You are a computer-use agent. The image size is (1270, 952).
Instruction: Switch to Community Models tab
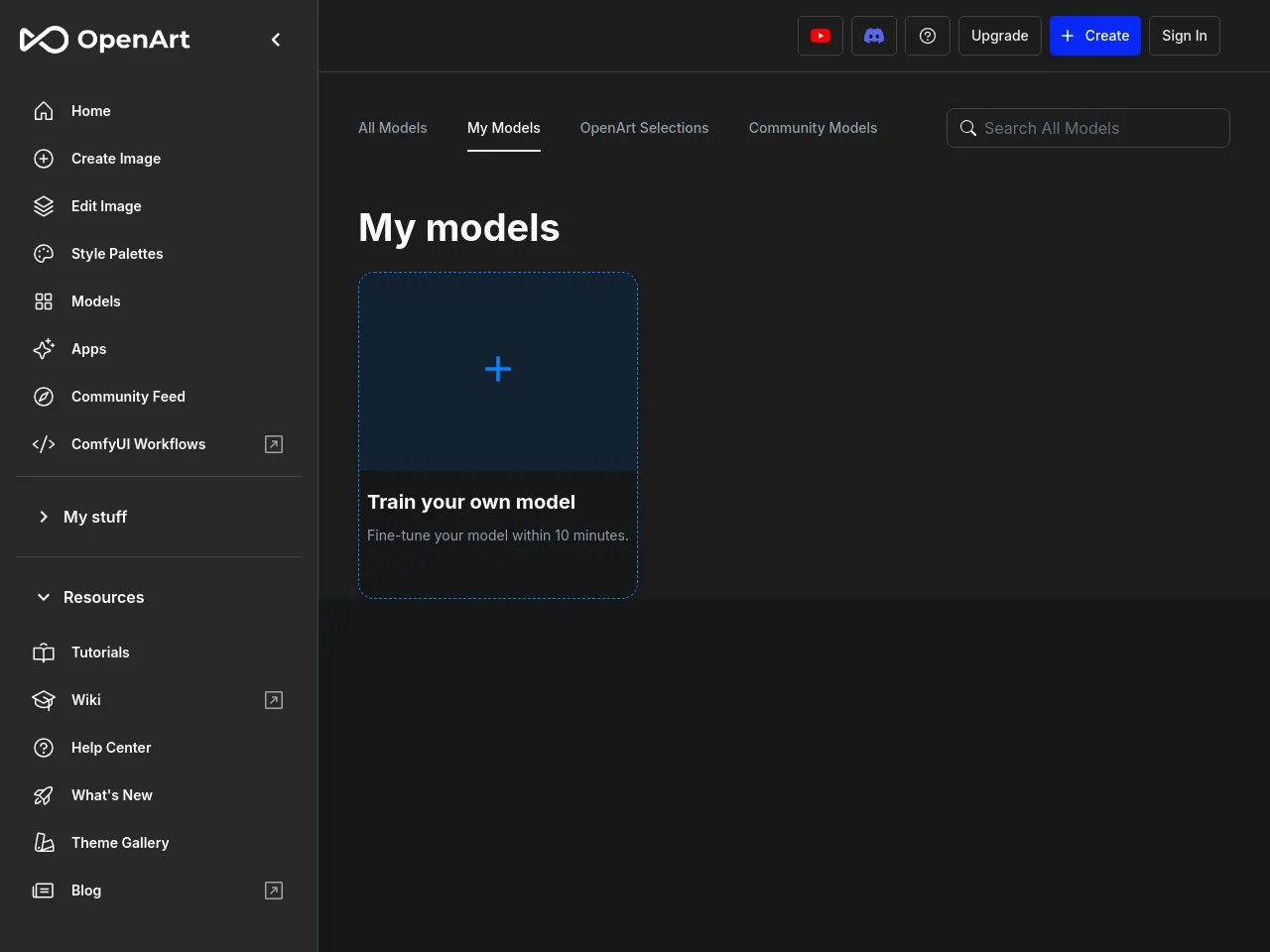click(813, 128)
